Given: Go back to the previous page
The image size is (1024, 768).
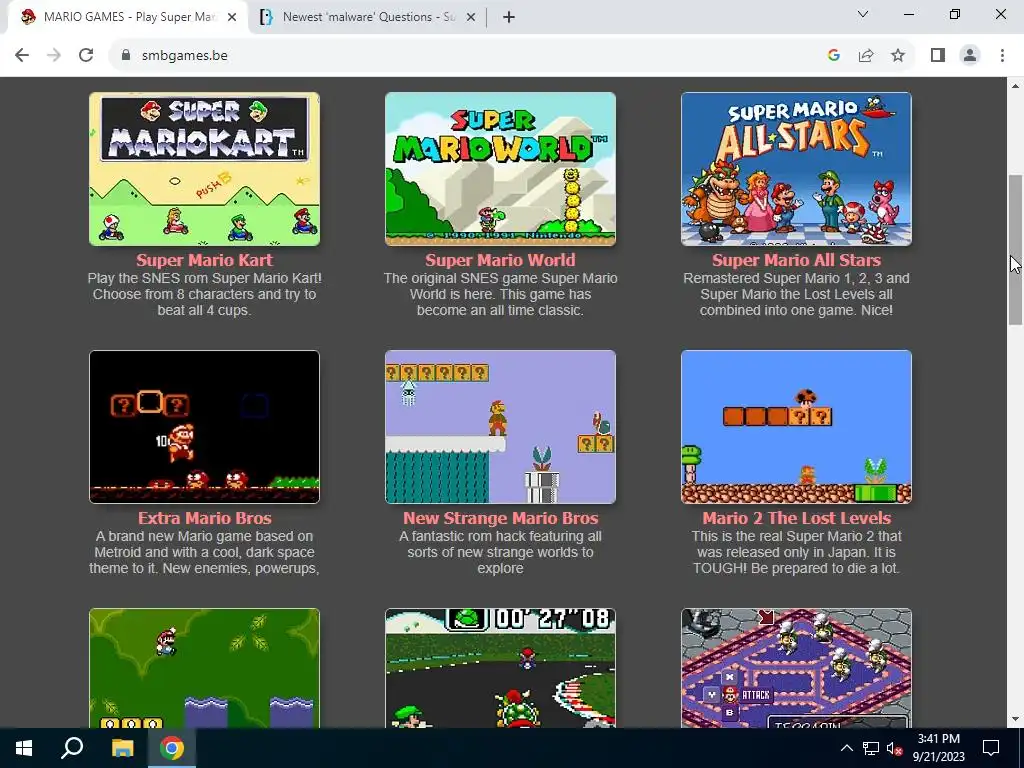Looking at the screenshot, I should click(x=22, y=56).
